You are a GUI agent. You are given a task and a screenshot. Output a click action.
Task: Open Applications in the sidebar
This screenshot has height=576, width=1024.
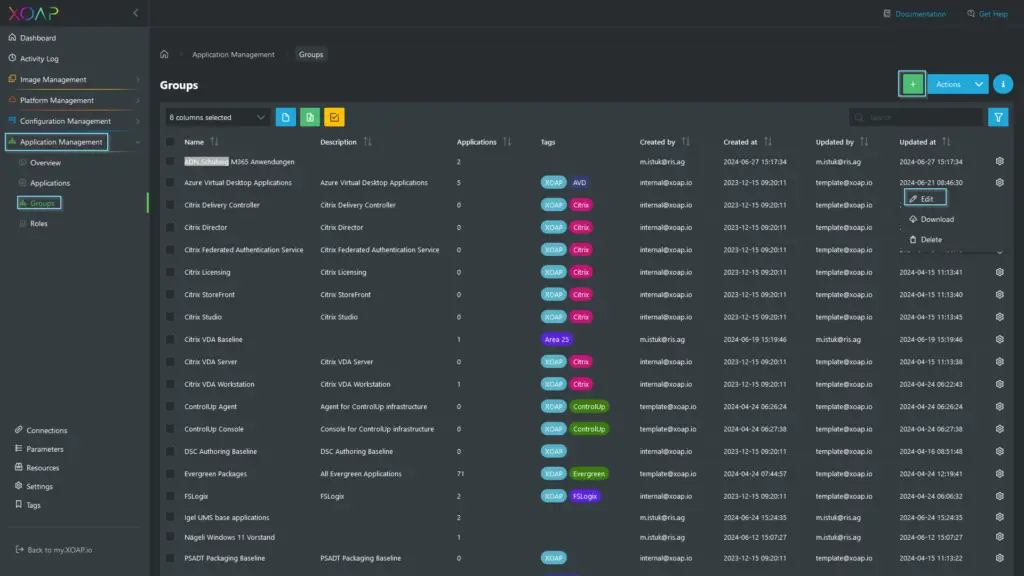click(50, 183)
